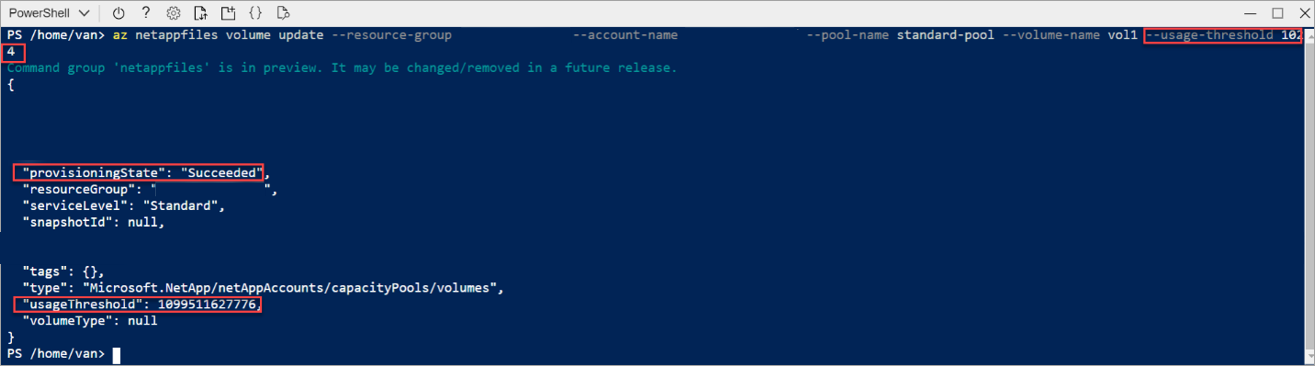
Task: Click the preview warning message line
Action: tap(342, 68)
